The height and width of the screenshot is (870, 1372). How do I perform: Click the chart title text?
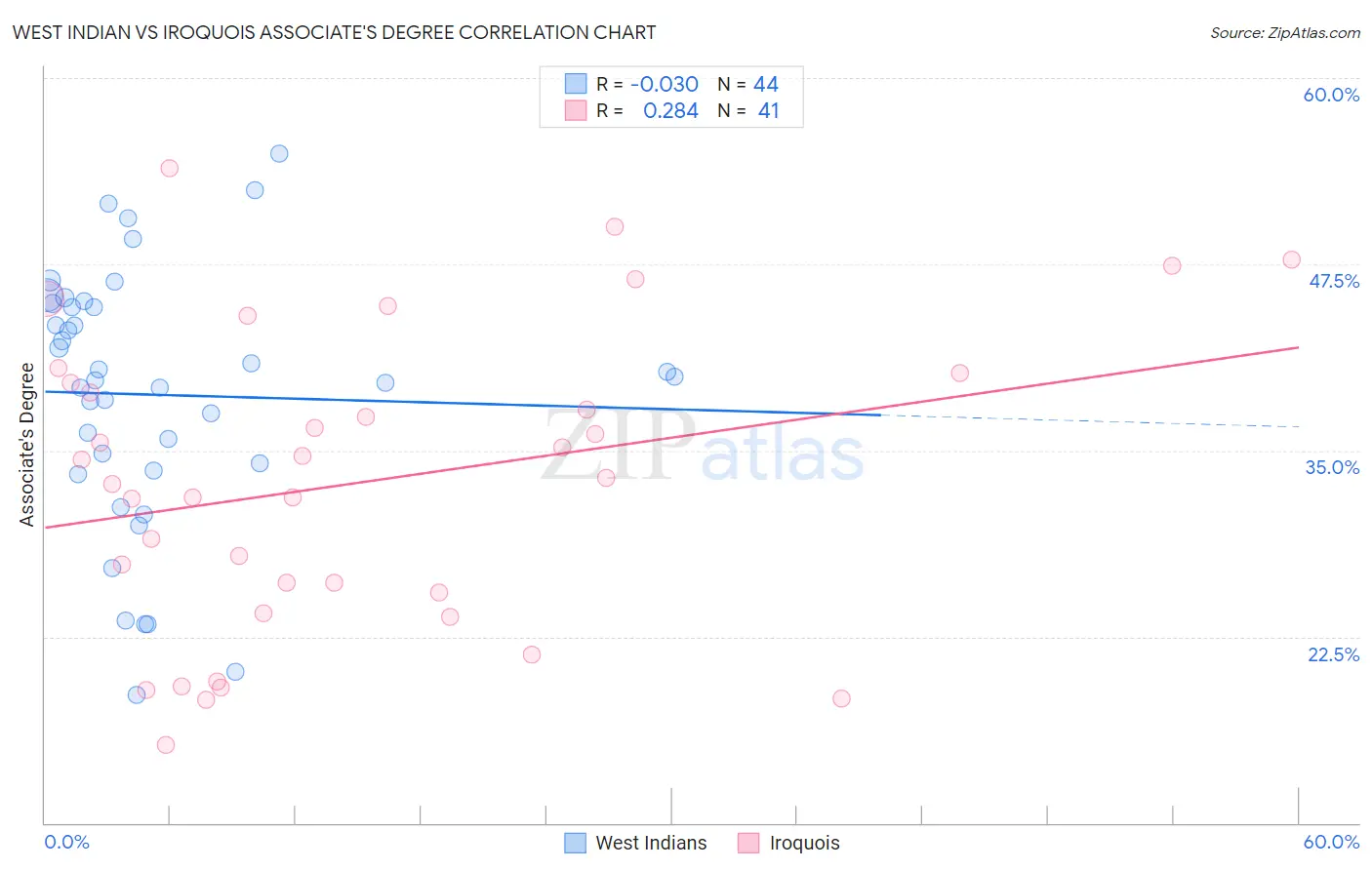click(334, 32)
